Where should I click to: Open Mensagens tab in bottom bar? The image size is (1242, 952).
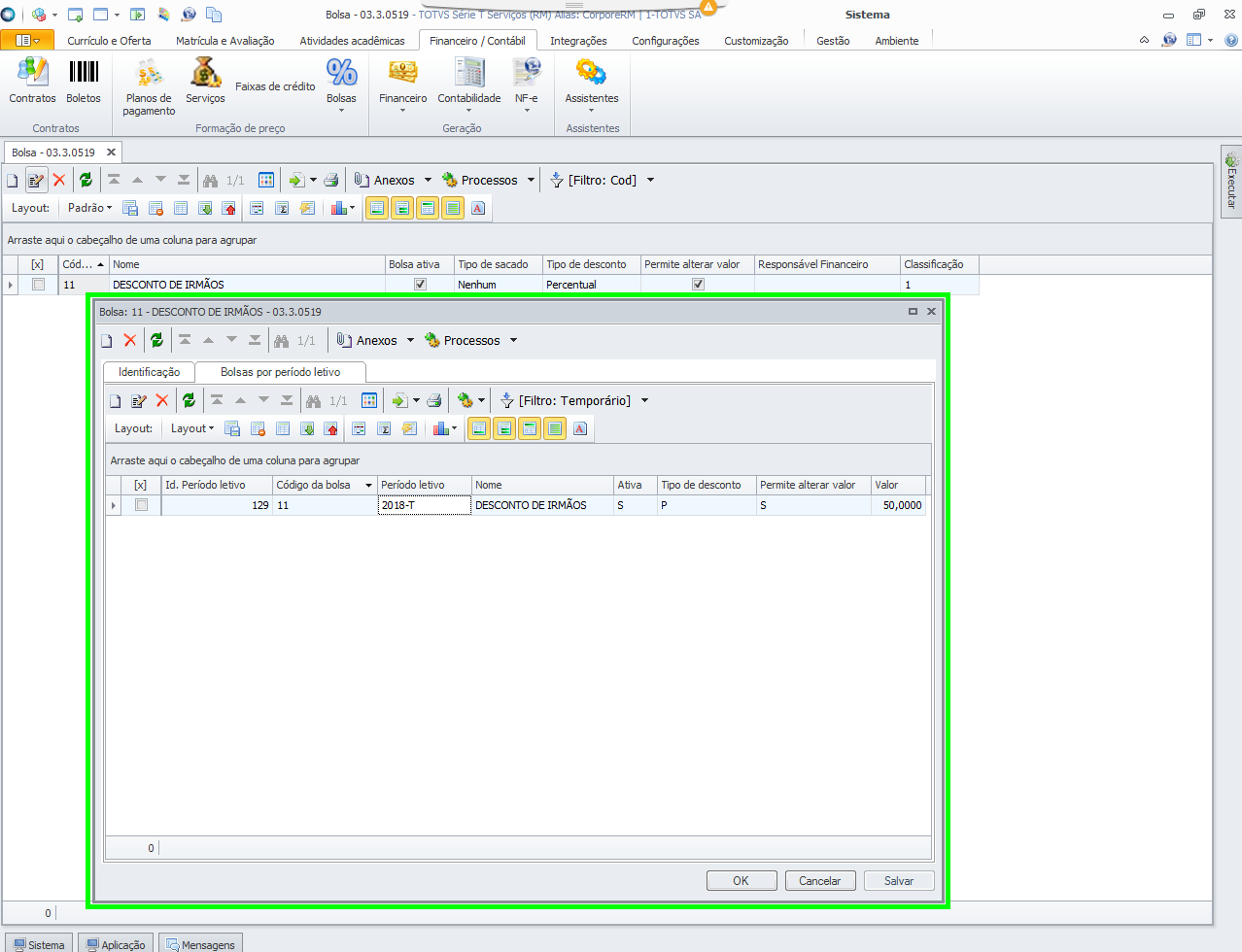[x=200, y=944]
